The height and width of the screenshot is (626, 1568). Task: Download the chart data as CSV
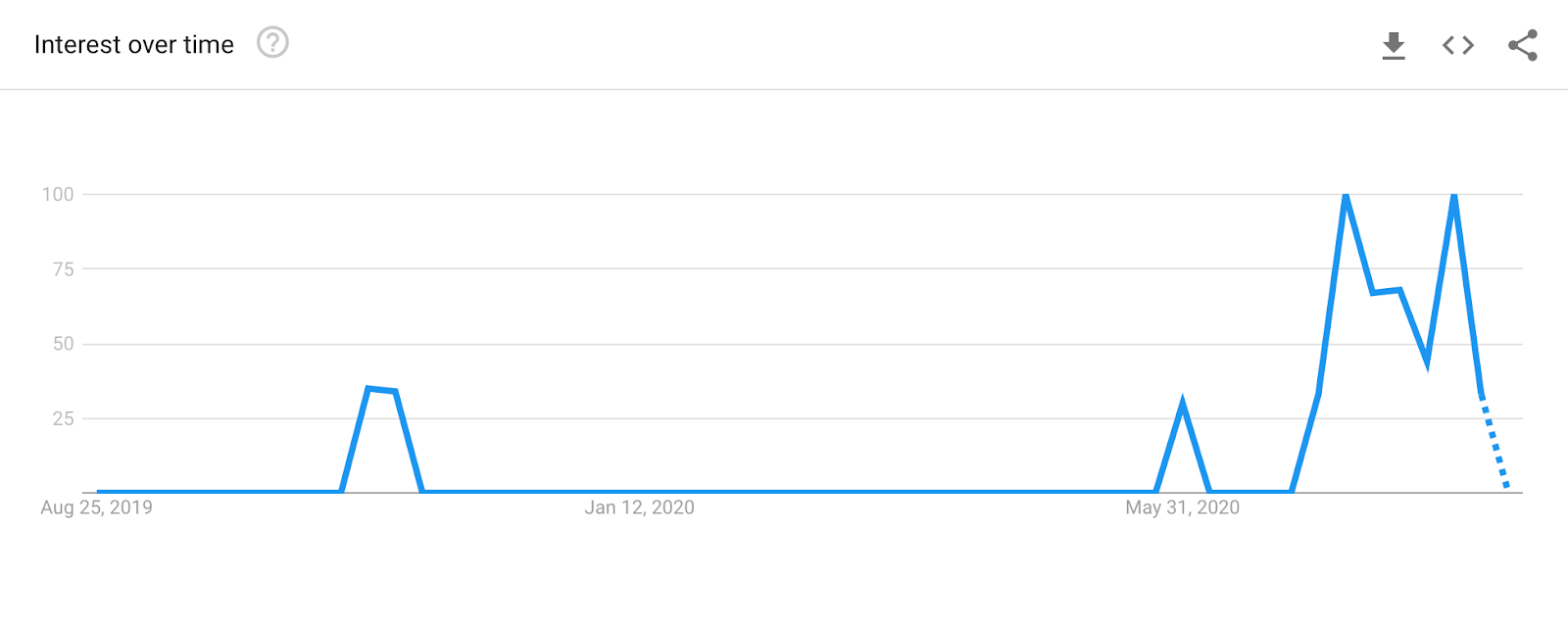pyautogui.click(x=1394, y=45)
